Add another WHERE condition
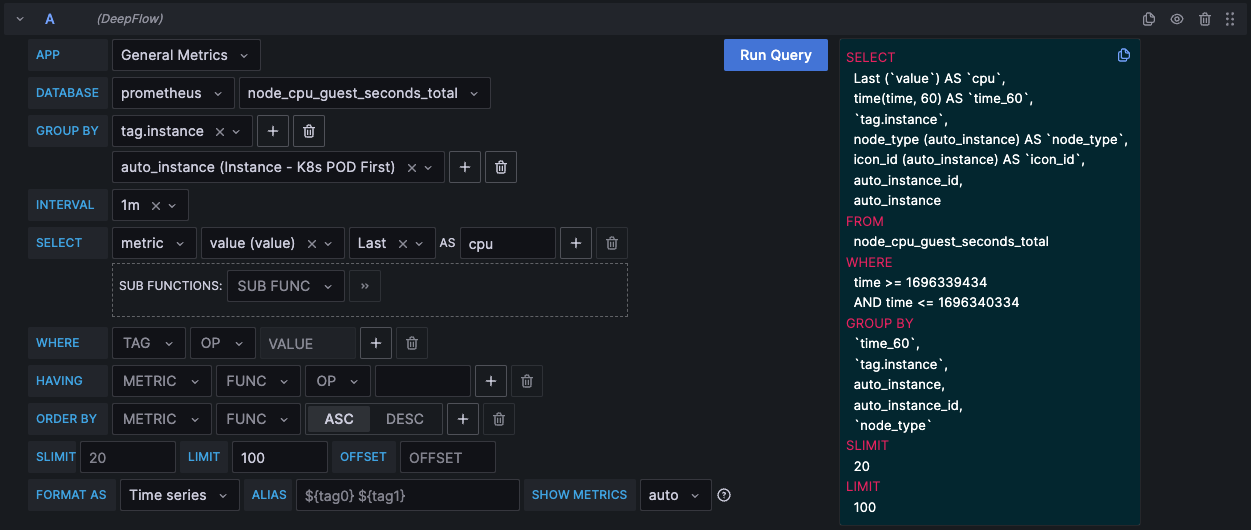This screenshot has height=530, width=1251. (x=376, y=343)
